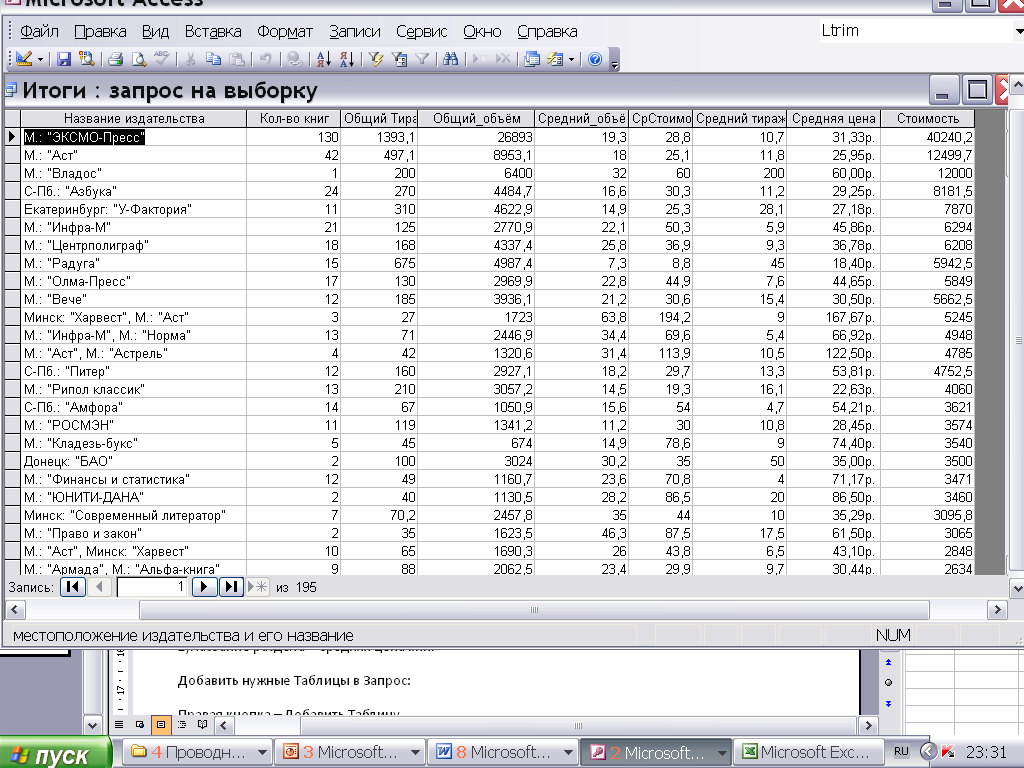Click the Insert Hyperlink icon

coord(295,59)
